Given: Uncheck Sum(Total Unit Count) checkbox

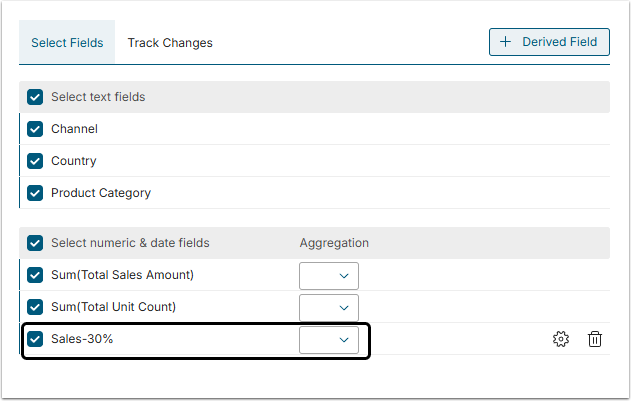Looking at the screenshot, I should click(35, 307).
